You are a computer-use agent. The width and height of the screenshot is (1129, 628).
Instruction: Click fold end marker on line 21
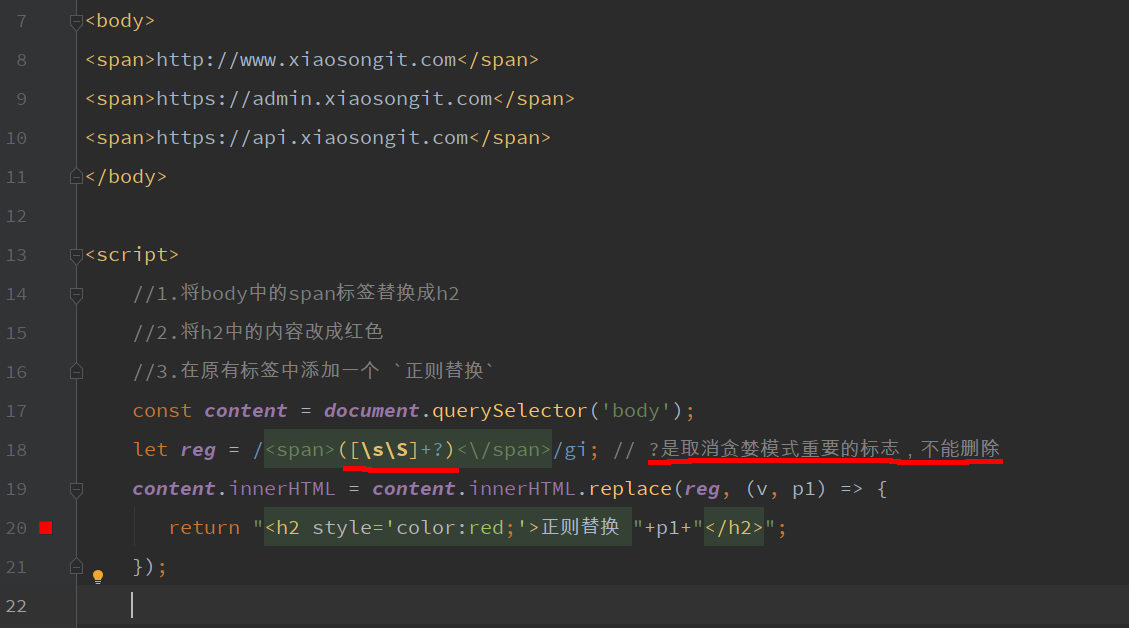click(76, 567)
